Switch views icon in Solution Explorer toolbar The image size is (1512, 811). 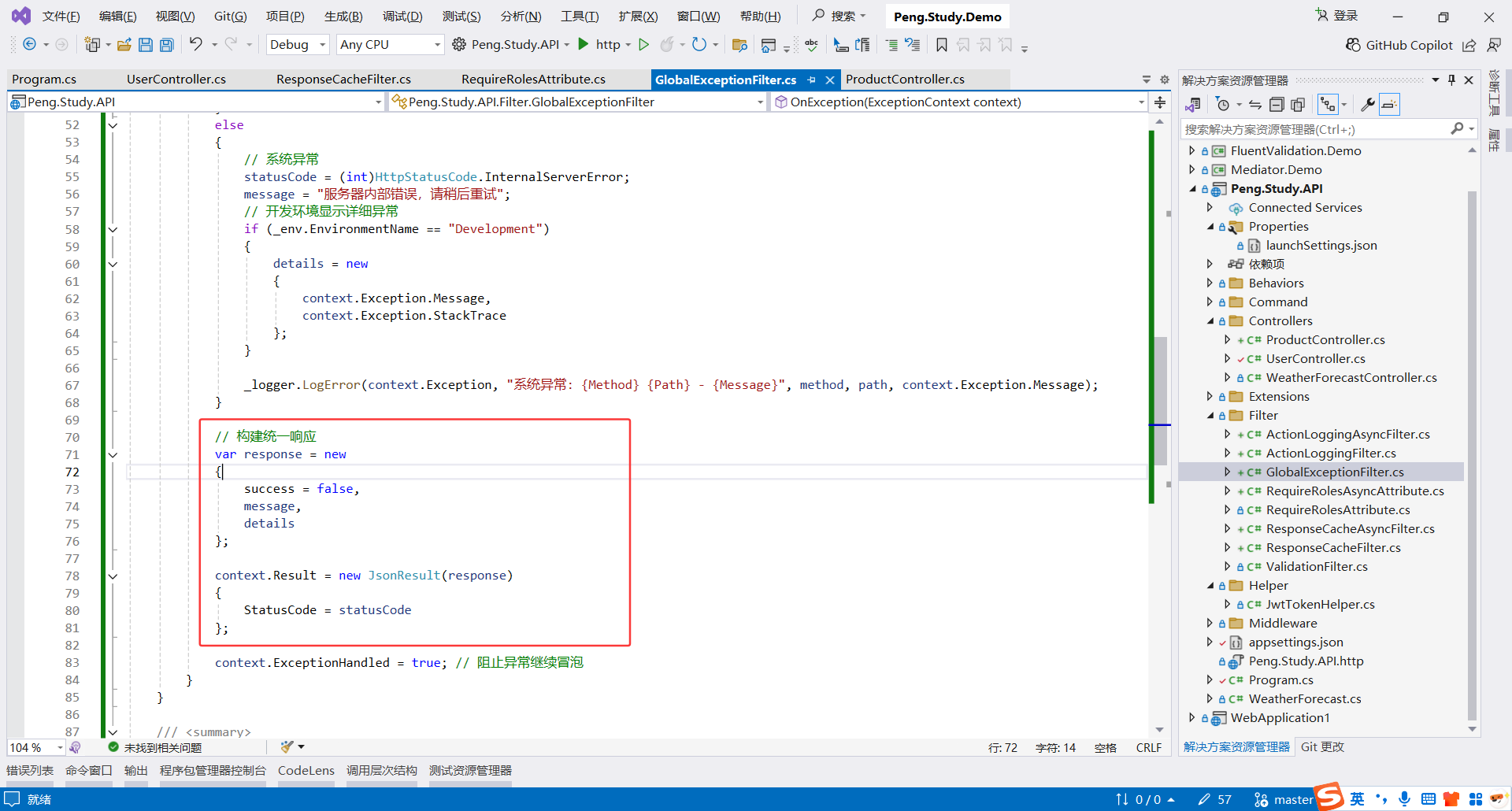coord(1194,105)
